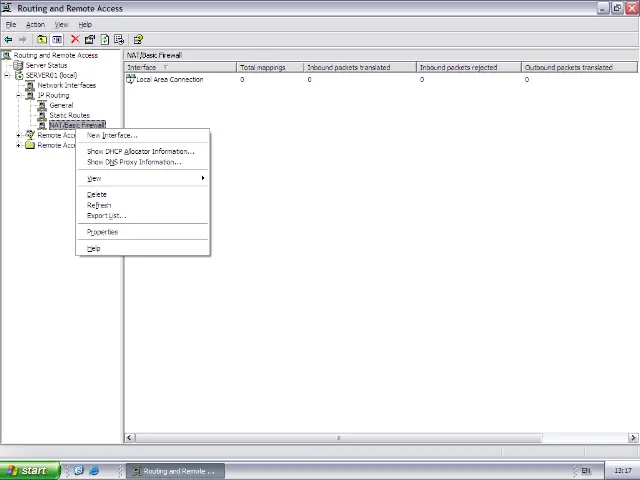Viewport: 640px width, 480px height.
Task: Click the green Refresh toolbar icon
Action: click(105, 40)
